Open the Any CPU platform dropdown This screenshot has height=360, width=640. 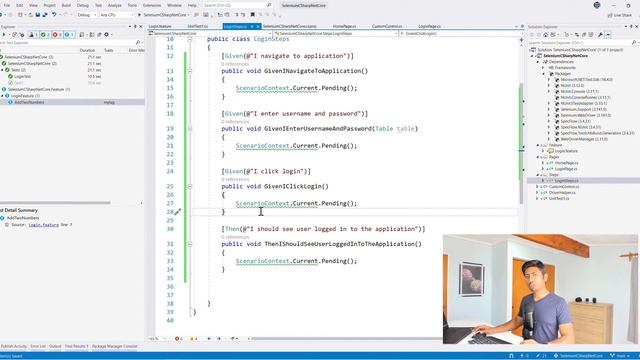[116, 15]
